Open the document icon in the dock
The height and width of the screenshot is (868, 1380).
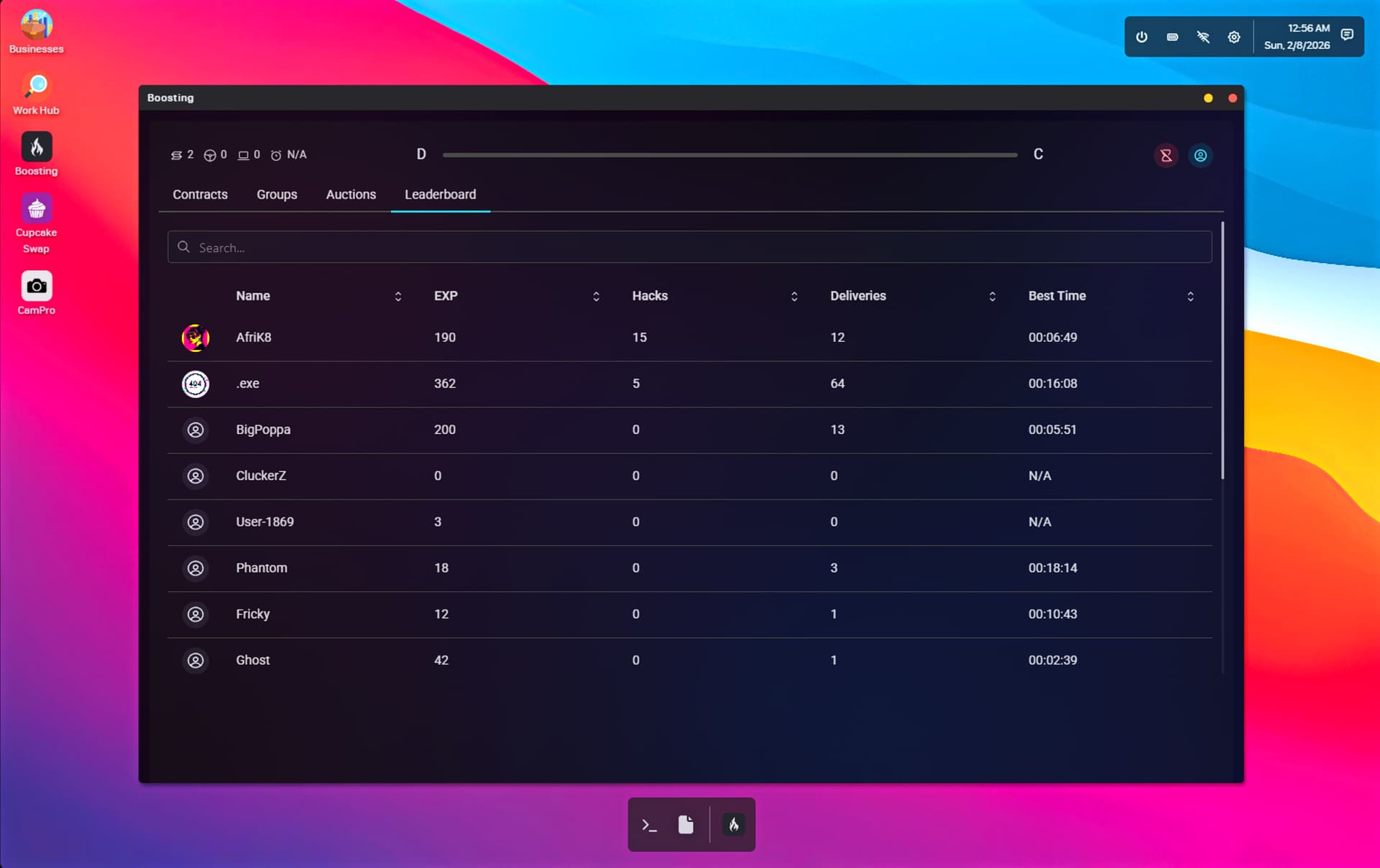pyautogui.click(x=686, y=825)
